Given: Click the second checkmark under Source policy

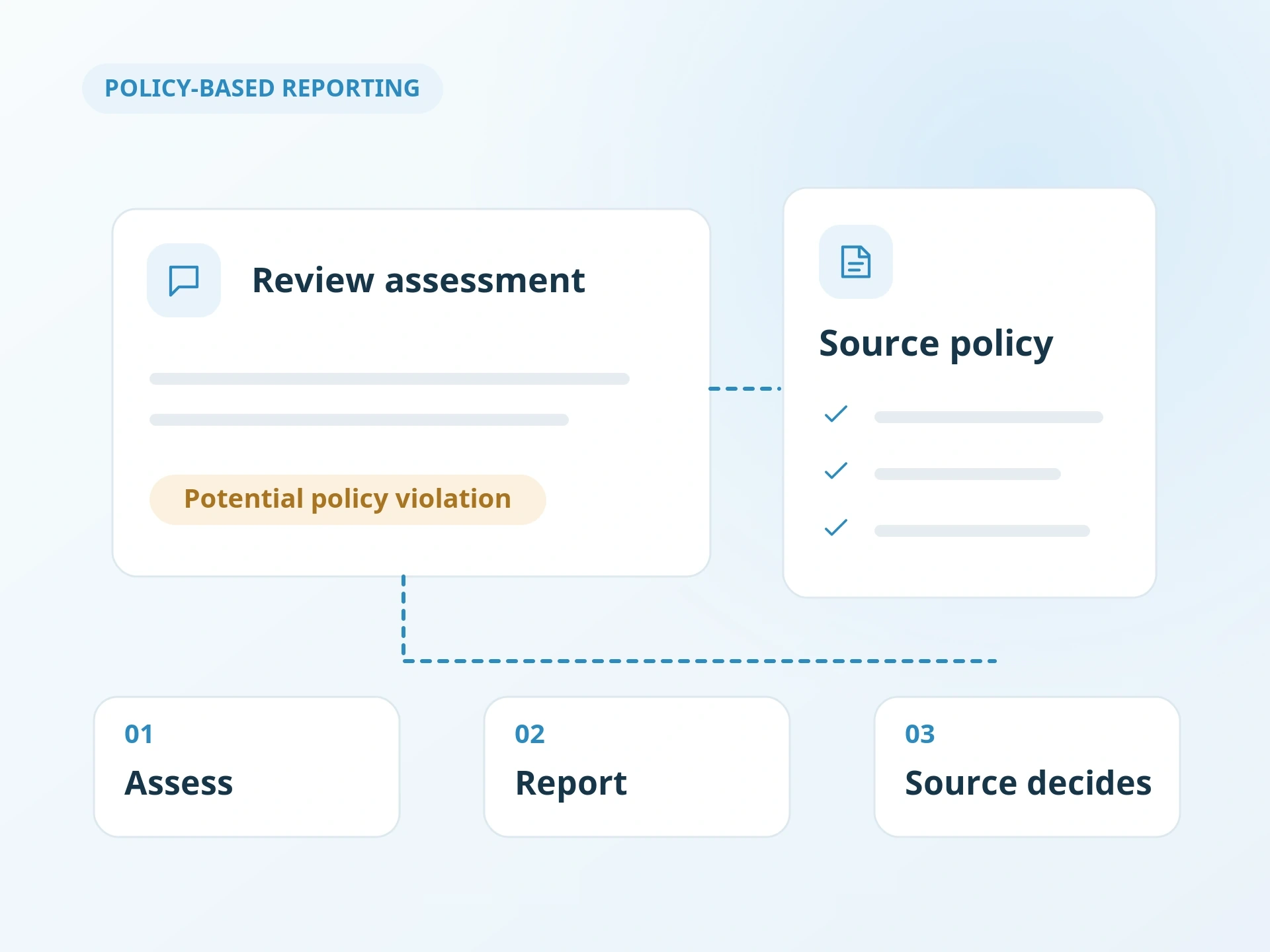Looking at the screenshot, I should pyautogui.click(x=836, y=471).
